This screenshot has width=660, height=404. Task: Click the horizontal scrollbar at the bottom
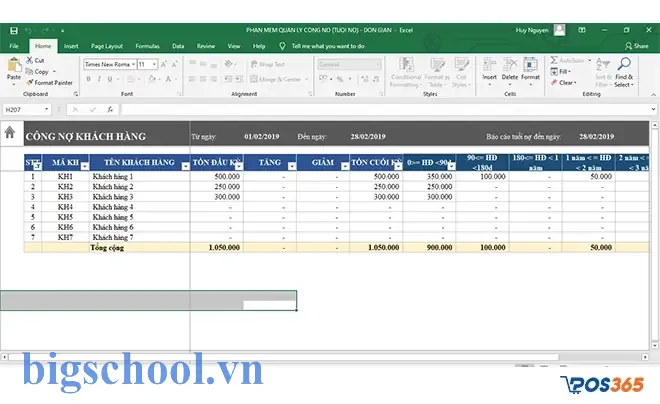coord(285,357)
